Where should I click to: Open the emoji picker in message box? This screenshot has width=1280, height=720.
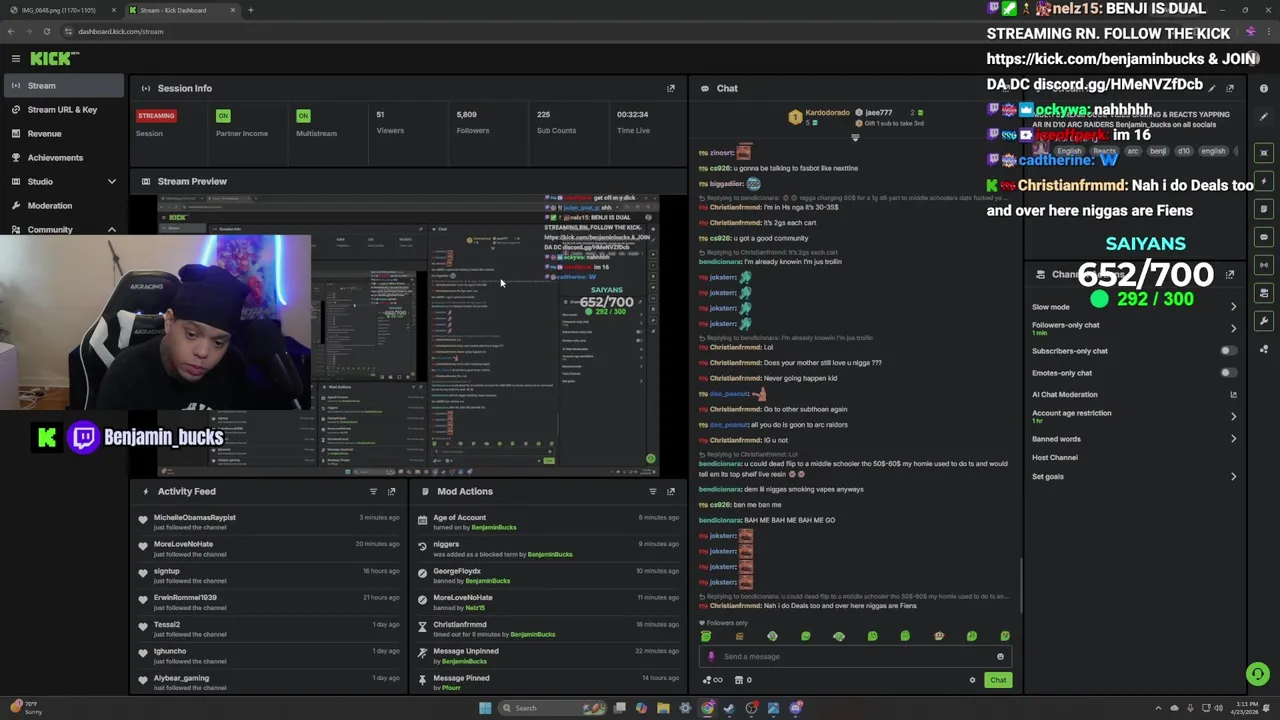click(x=1000, y=657)
